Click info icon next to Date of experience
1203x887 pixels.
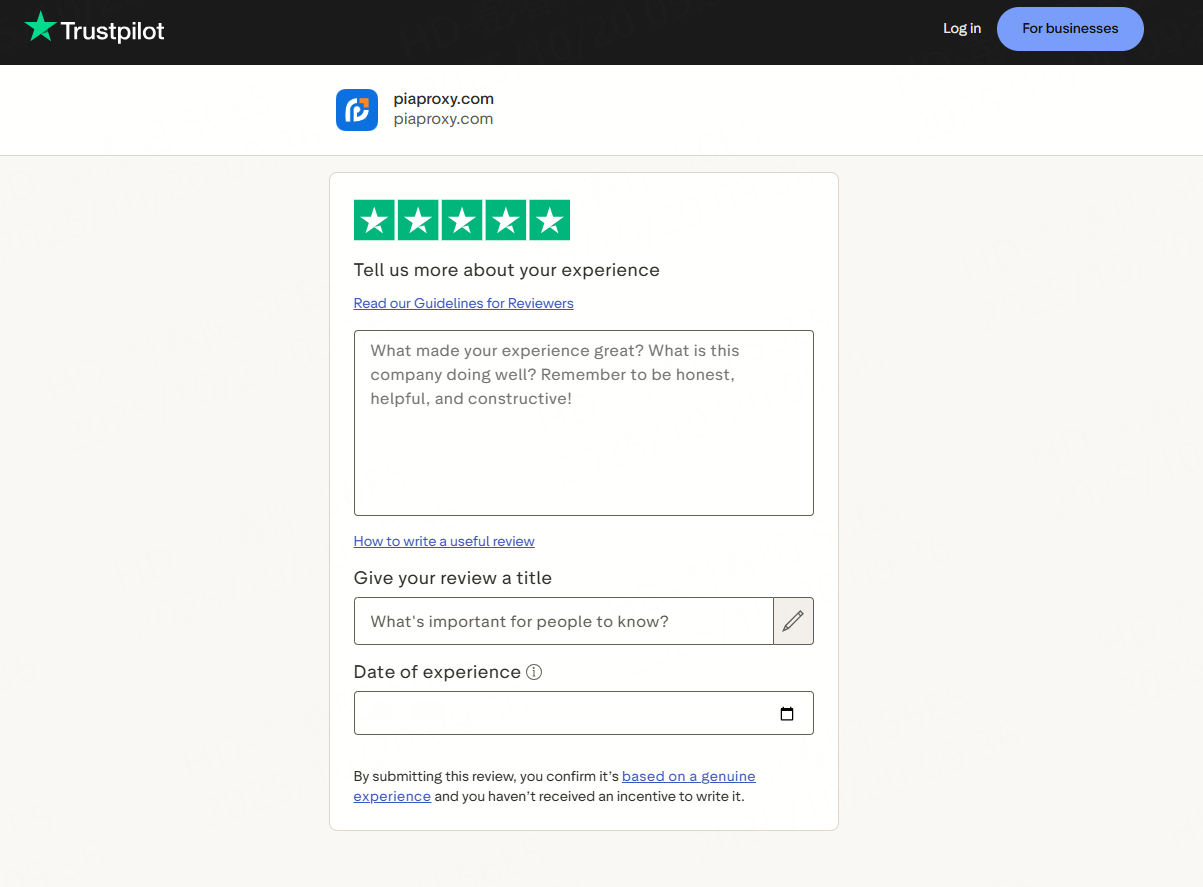click(x=534, y=672)
